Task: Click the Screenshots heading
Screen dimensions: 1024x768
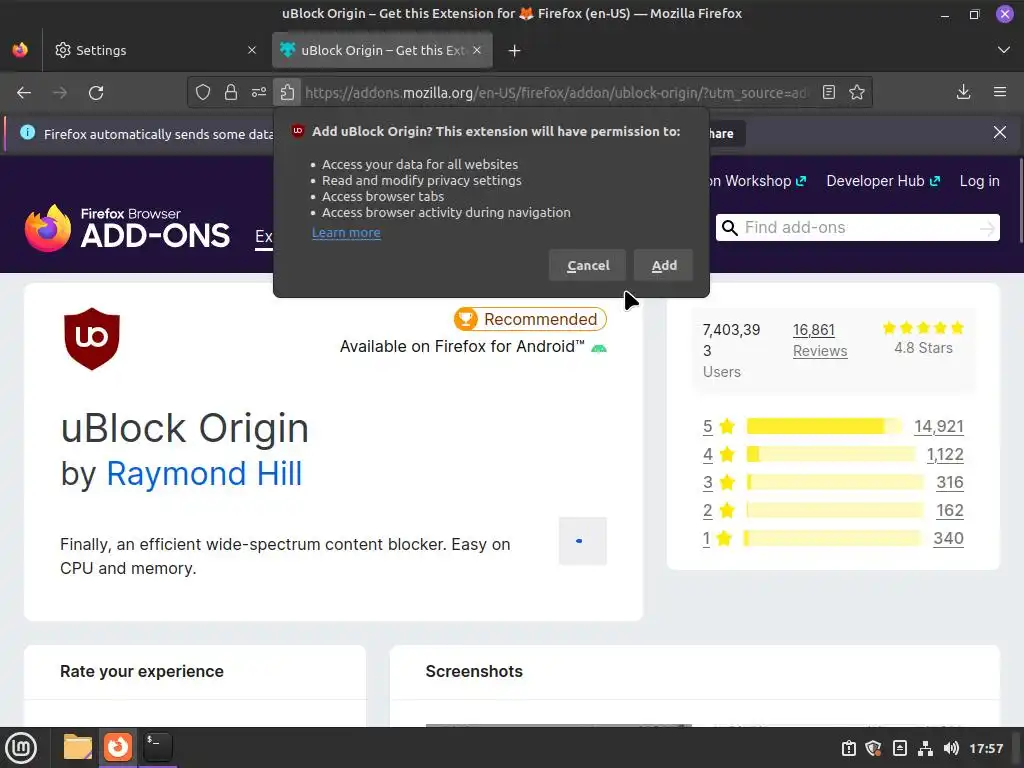Action: [474, 671]
